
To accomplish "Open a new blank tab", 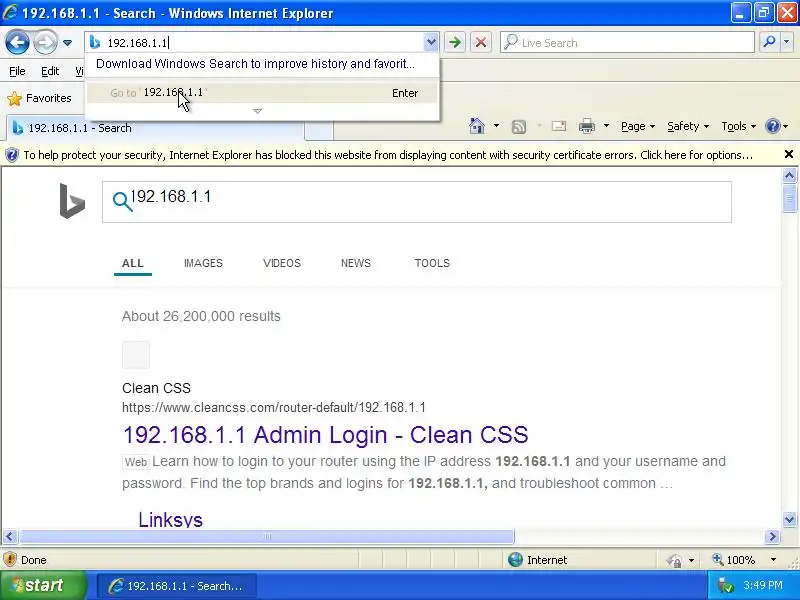I will click(x=319, y=129).
